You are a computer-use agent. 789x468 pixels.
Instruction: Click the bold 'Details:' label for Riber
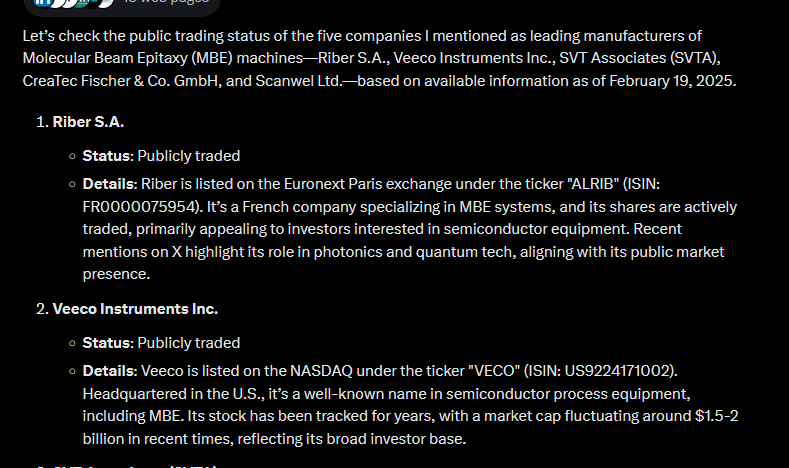[x=110, y=184]
